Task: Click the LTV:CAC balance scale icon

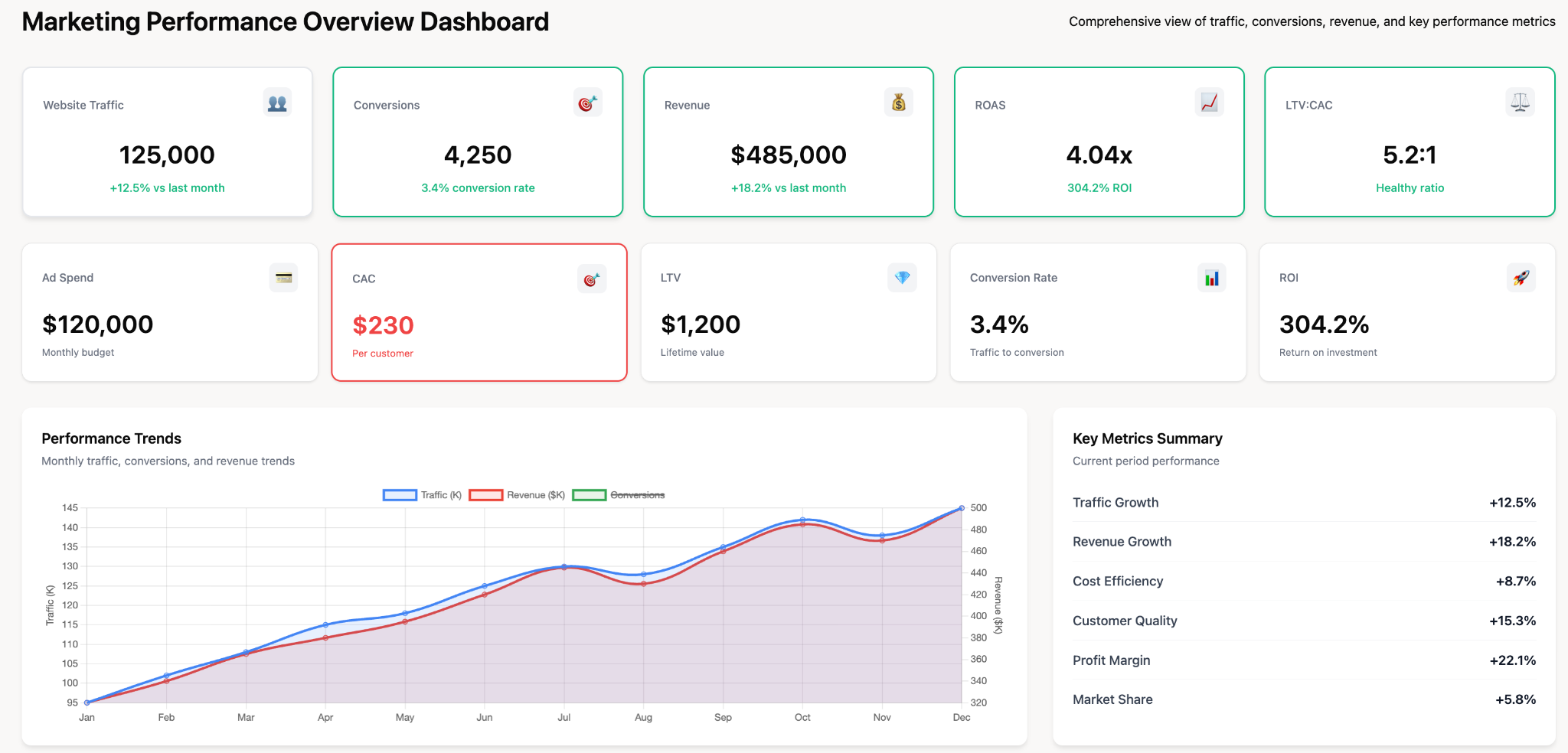Action: tap(1520, 102)
